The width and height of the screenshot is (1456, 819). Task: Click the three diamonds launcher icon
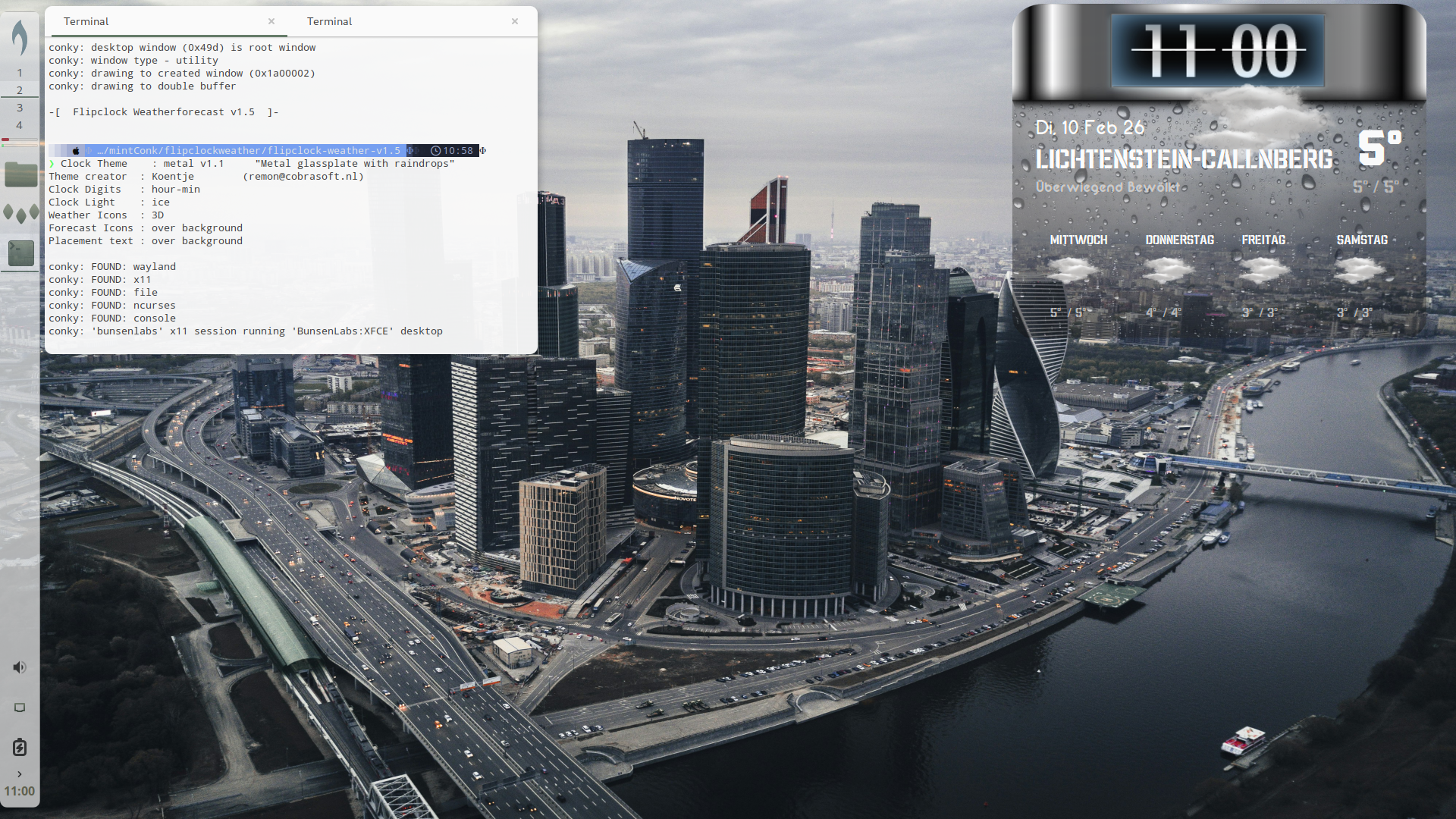[x=20, y=213]
